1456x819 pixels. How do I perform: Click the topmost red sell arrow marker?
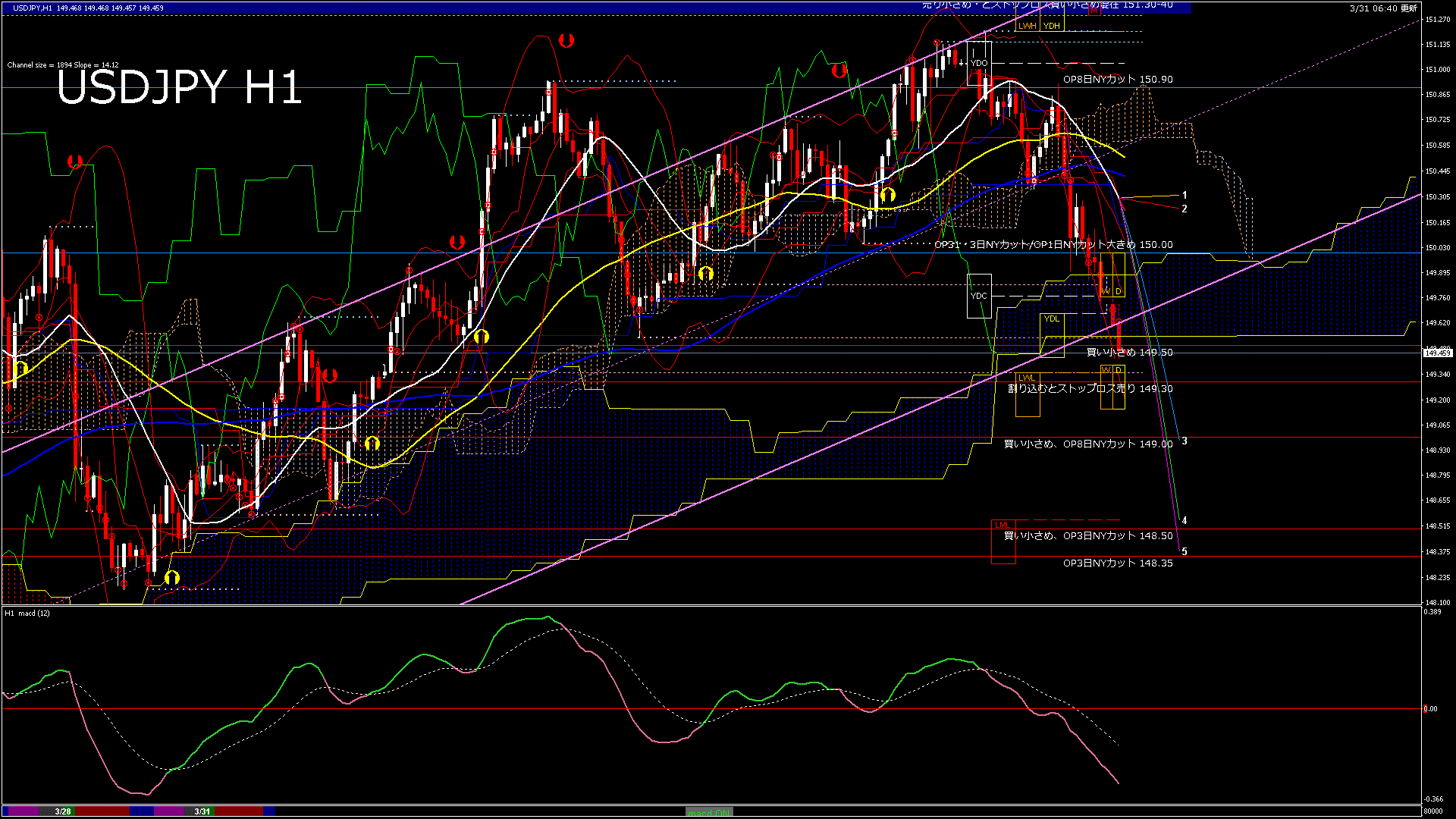(x=566, y=41)
